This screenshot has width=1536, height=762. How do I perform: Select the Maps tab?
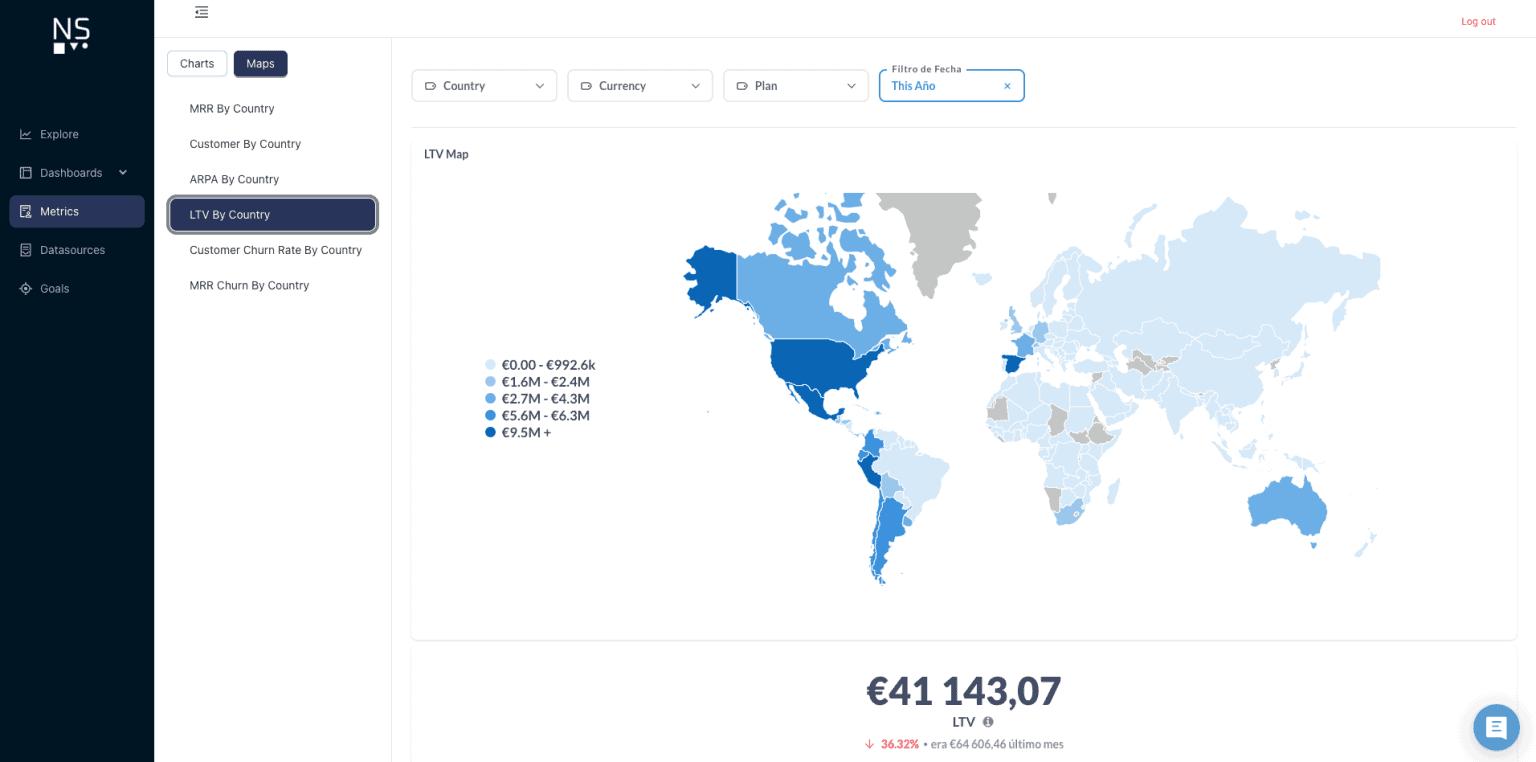[260, 63]
